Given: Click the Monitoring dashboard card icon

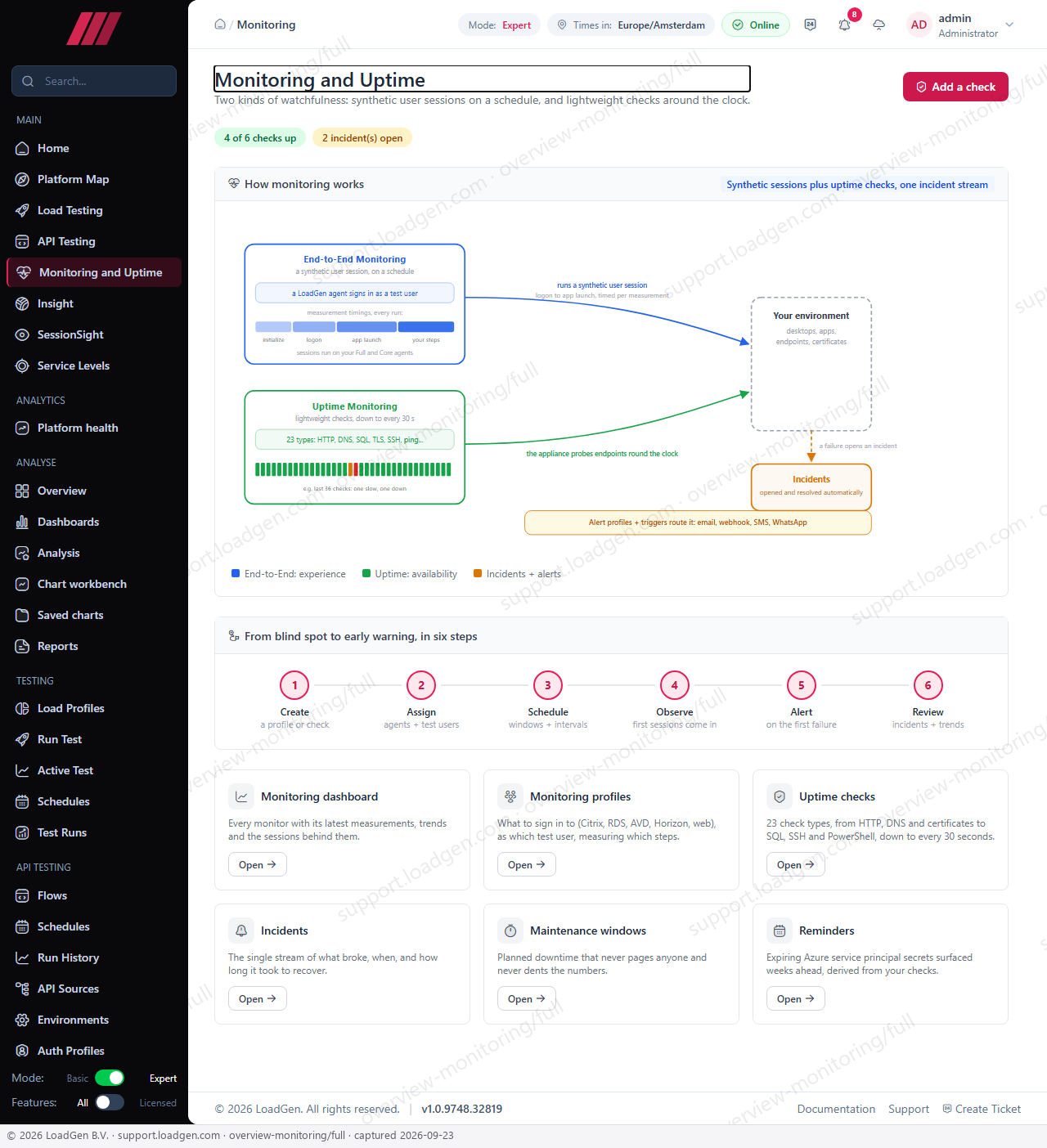Looking at the screenshot, I should click(241, 796).
